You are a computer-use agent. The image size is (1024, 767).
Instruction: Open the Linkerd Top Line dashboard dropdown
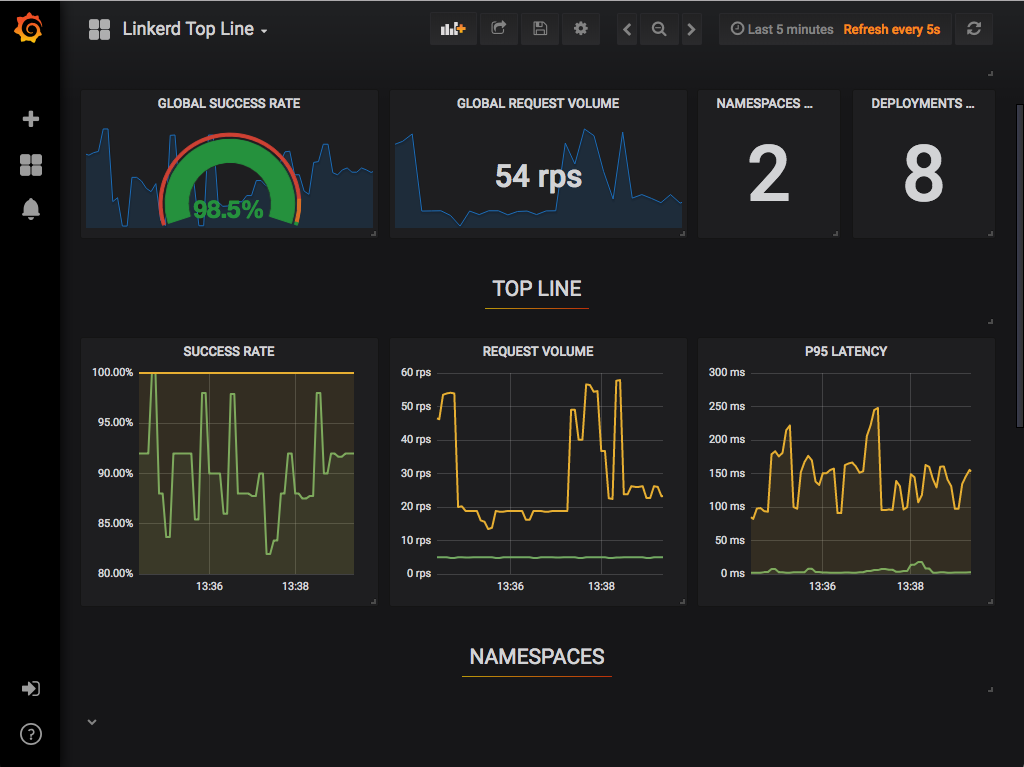click(195, 29)
